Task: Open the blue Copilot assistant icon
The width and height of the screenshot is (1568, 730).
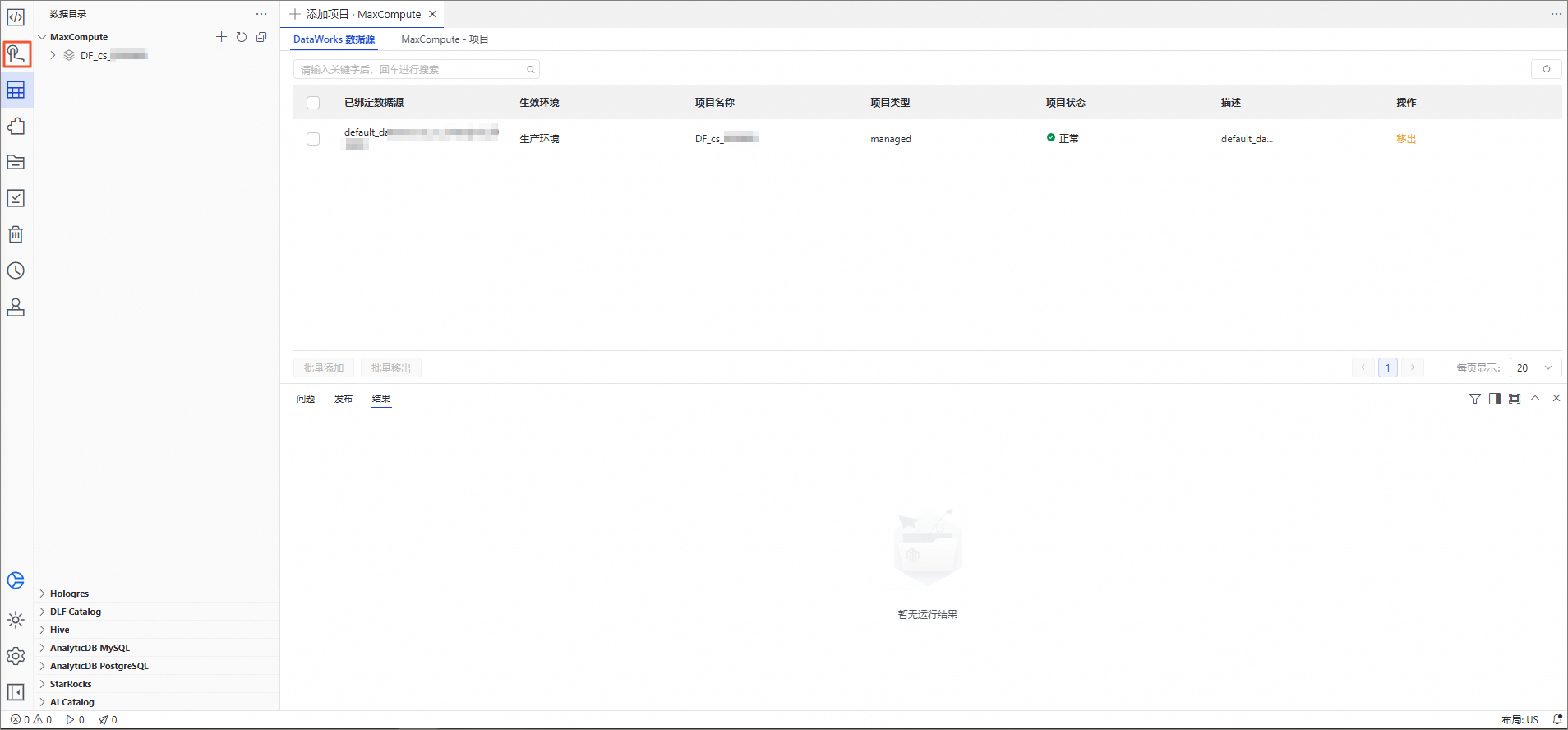Action: click(x=16, y=580)
